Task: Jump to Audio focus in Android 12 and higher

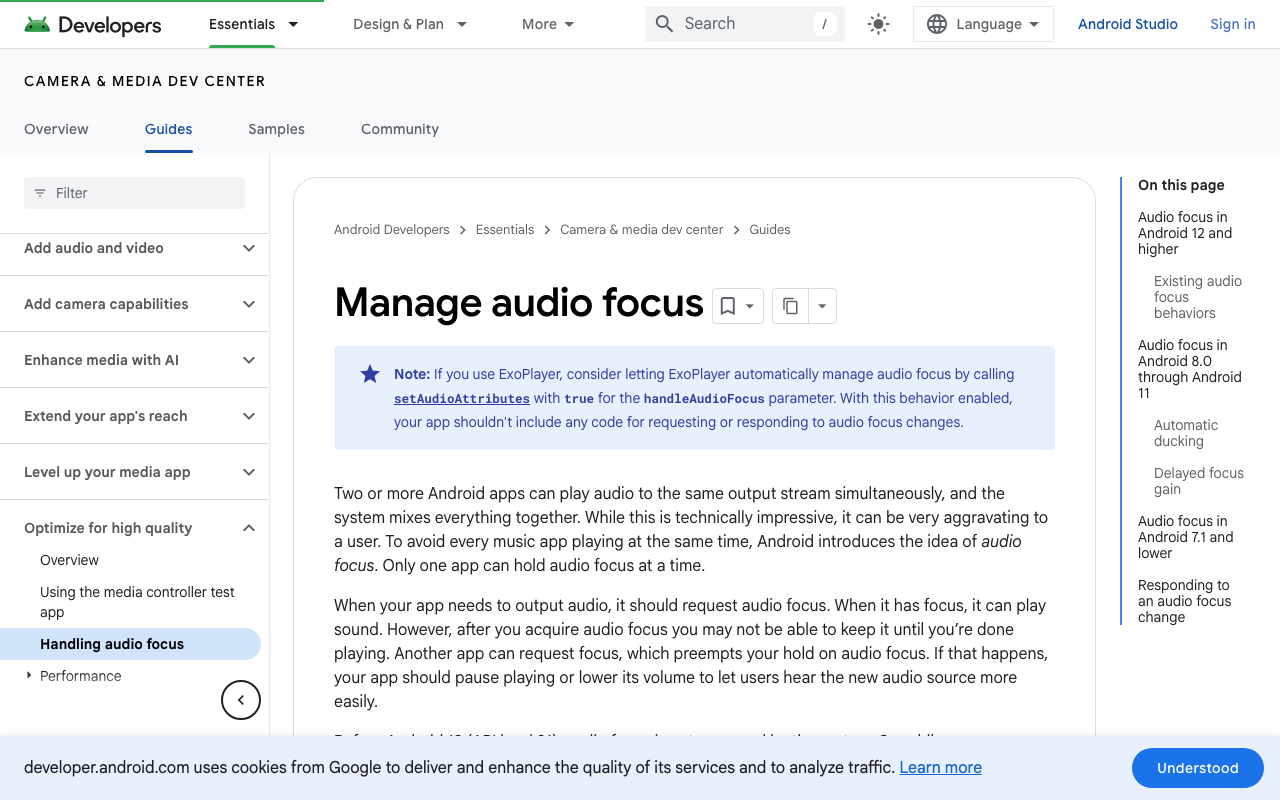Action: pyautogui.click(x=1185, y=233)
